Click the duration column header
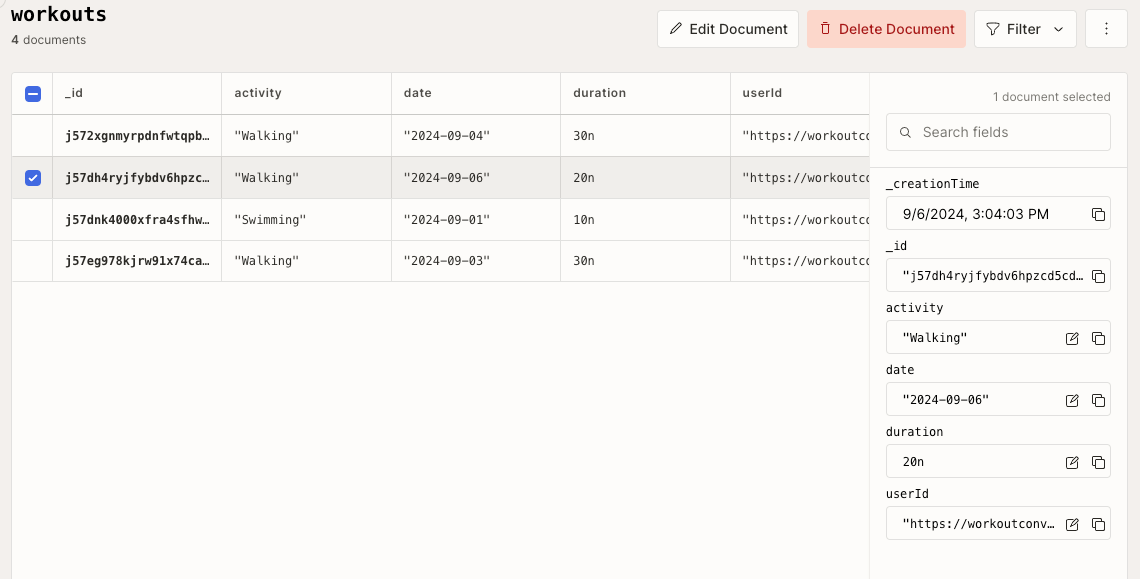Screen dimensions: 1140x579 tap(645, 93)
